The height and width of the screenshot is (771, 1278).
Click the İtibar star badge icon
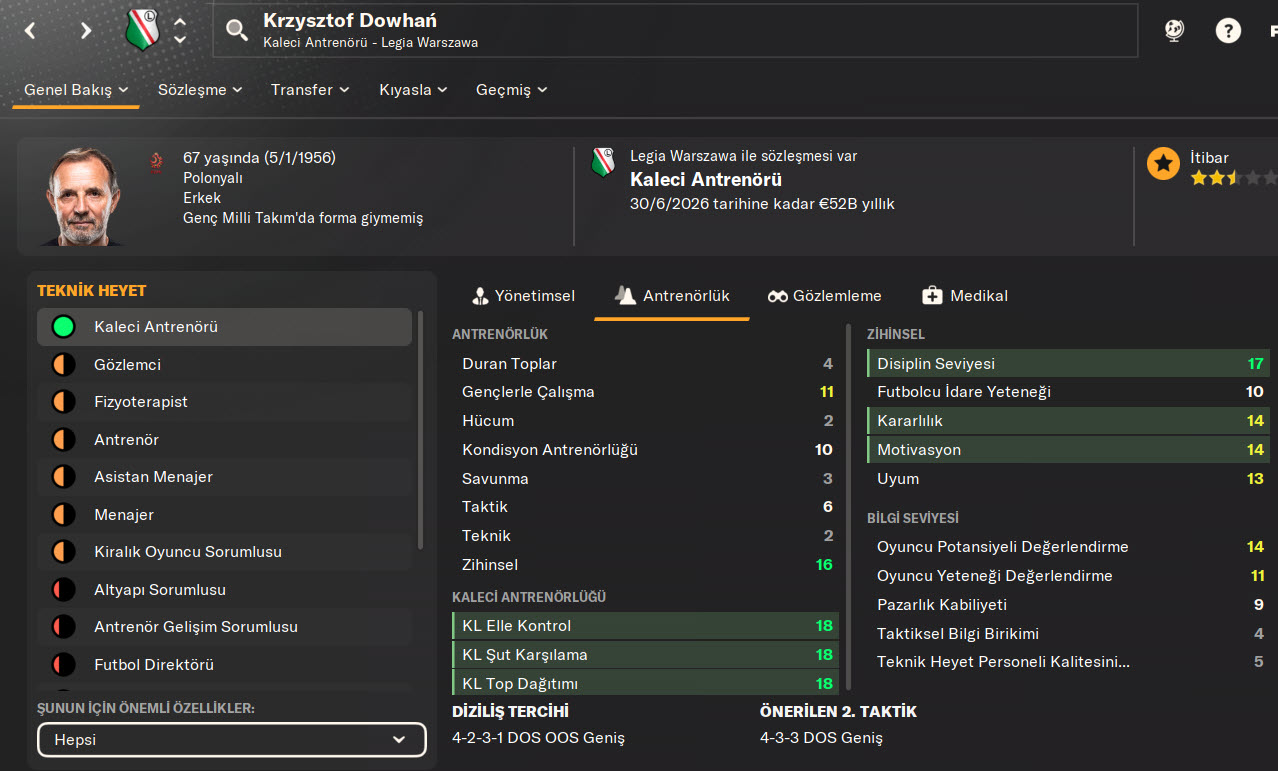1163,163
